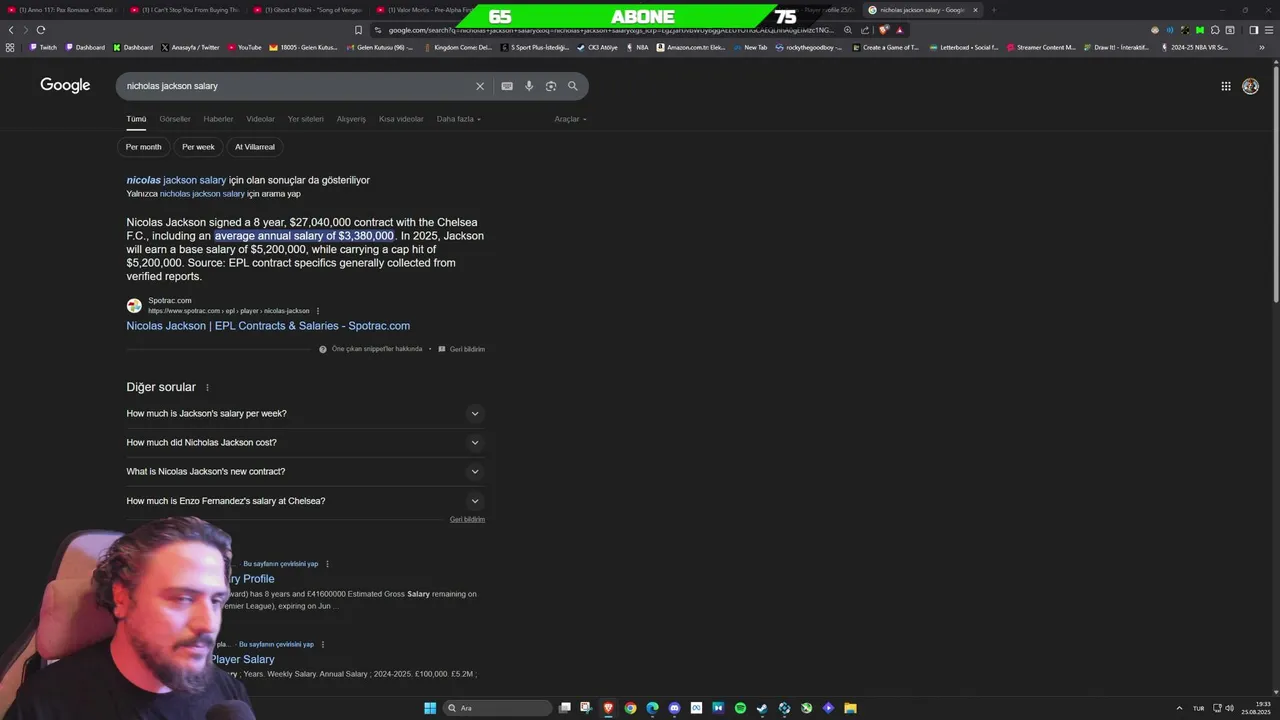Open the NBA bookmark
Viewport: 1280px width, 720px height.
pyautogui.click(x=636, y=47)
